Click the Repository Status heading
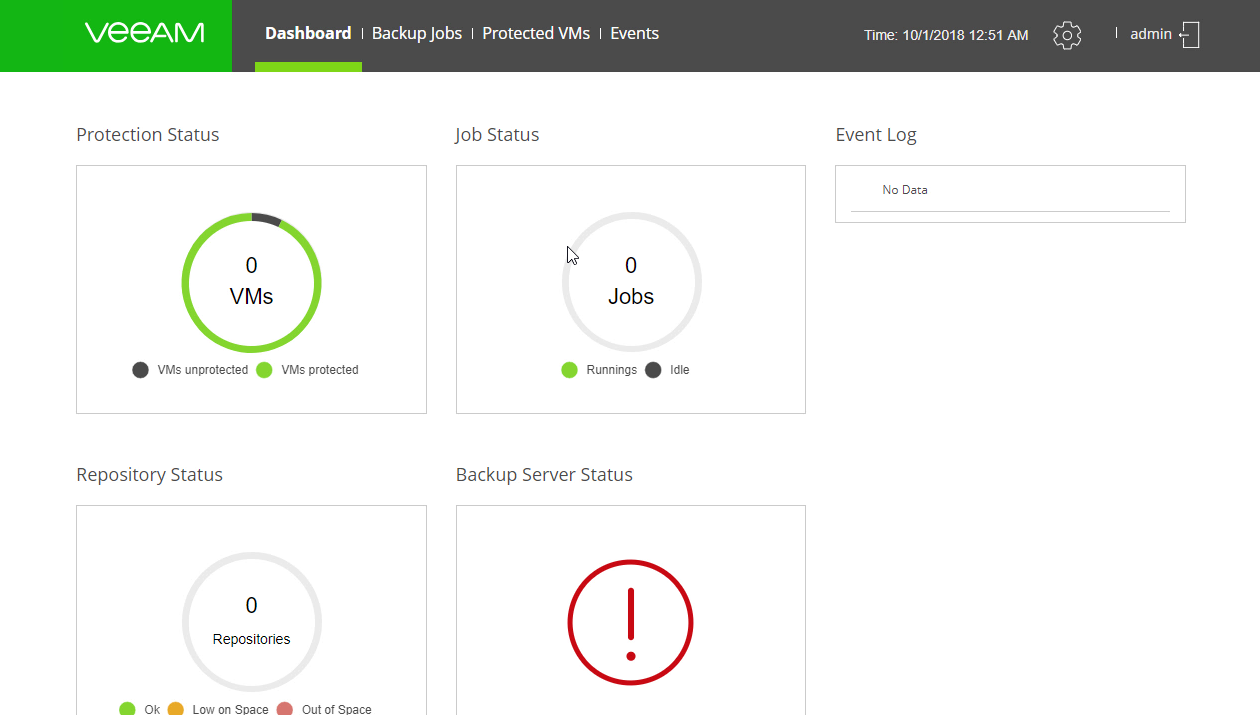The width and height of the screenshot is (1260, 715). [x=150, y=474]
